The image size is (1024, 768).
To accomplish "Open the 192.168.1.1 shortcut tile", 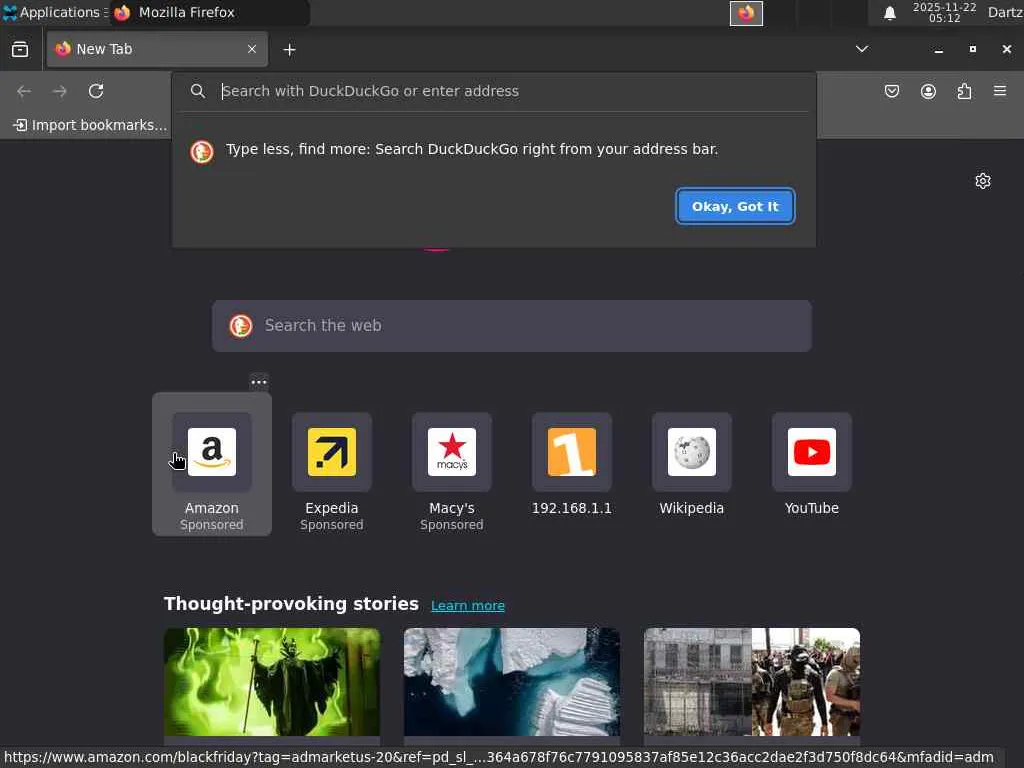I will coord(572,465).
